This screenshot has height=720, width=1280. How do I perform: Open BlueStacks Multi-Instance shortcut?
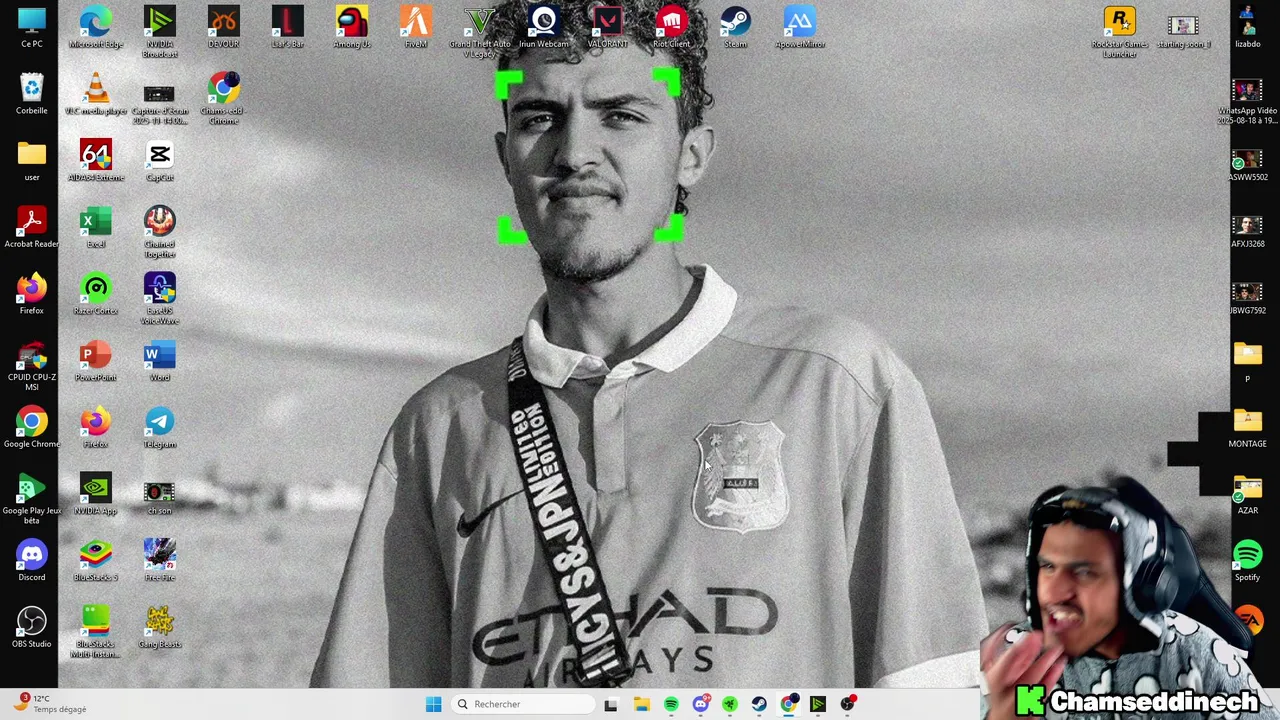point(96,632)
